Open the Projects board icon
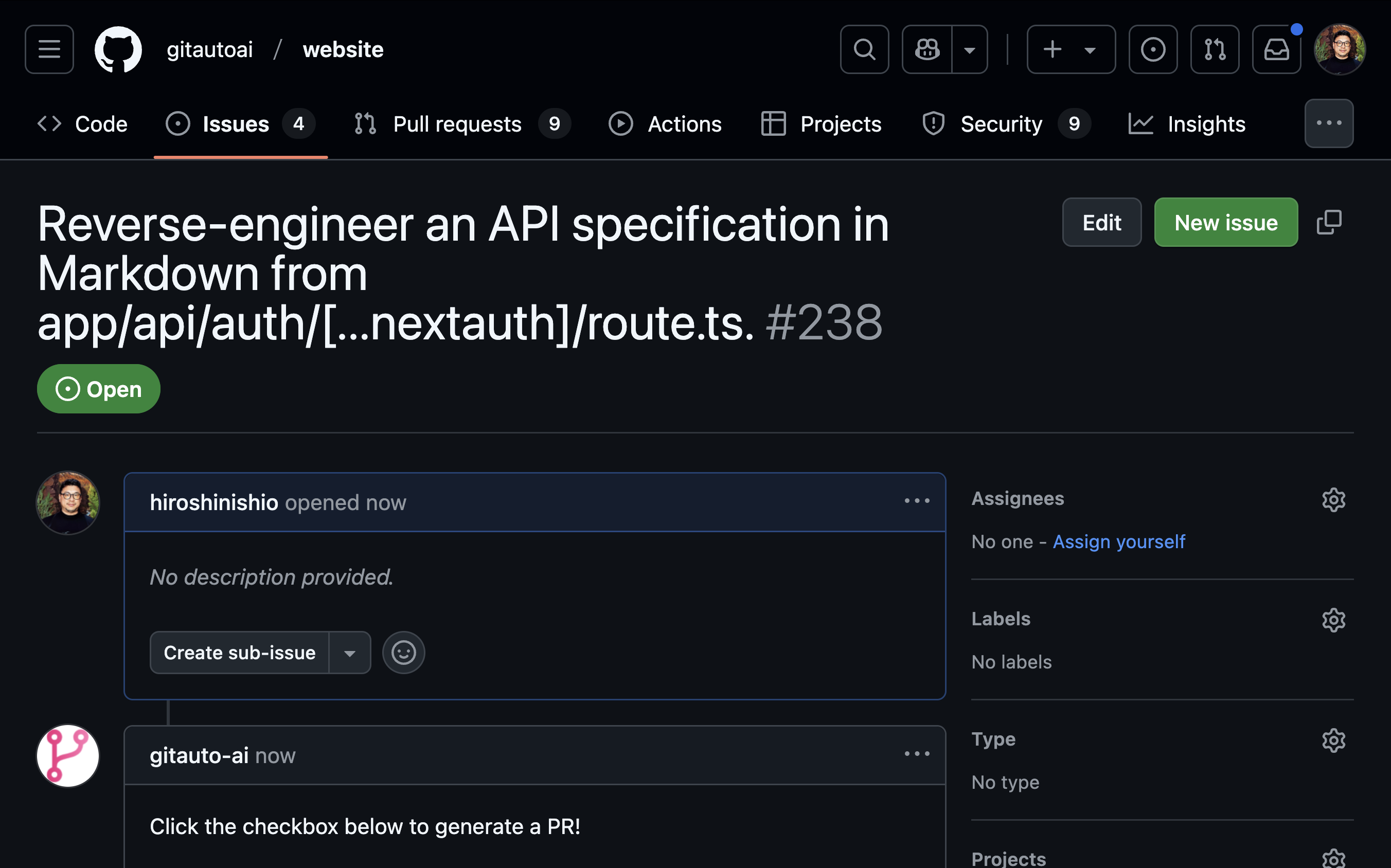This screenshot has width=1391, height=868. pyautogui.click(x=774, y=124)
